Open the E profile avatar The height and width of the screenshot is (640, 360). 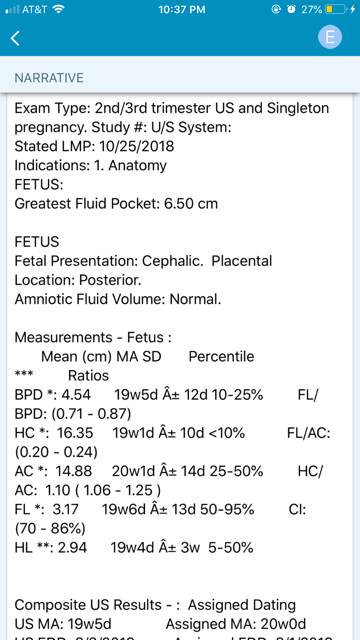coord(330,37)
